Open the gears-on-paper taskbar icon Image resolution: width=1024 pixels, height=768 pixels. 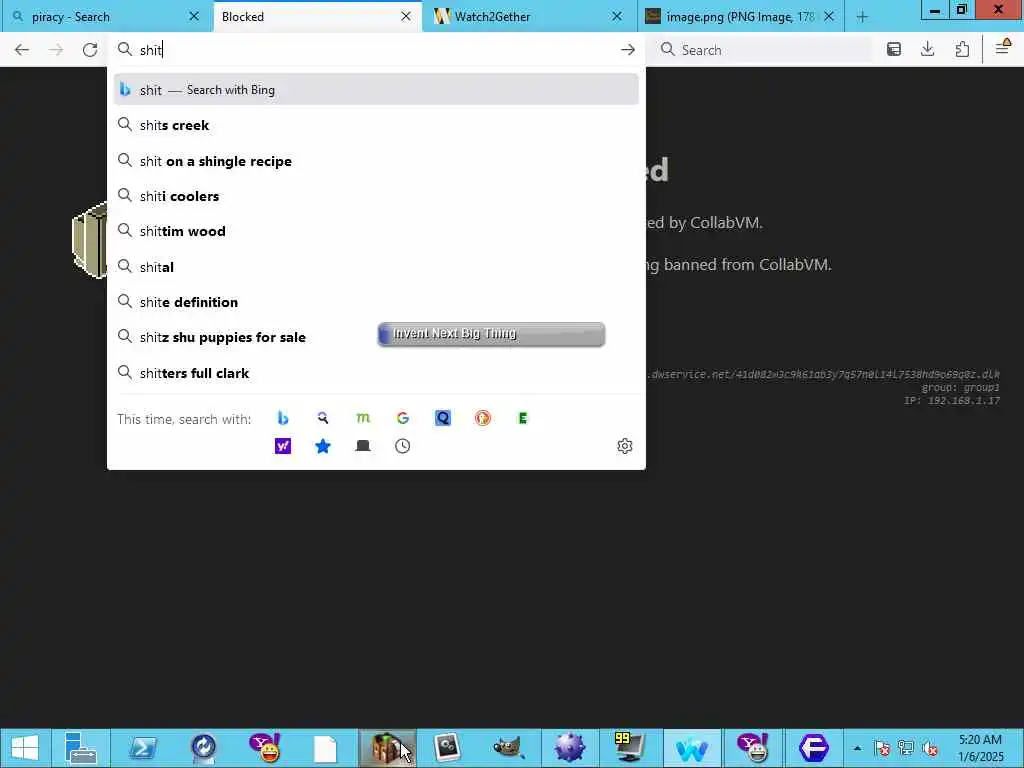pos(447,748)
